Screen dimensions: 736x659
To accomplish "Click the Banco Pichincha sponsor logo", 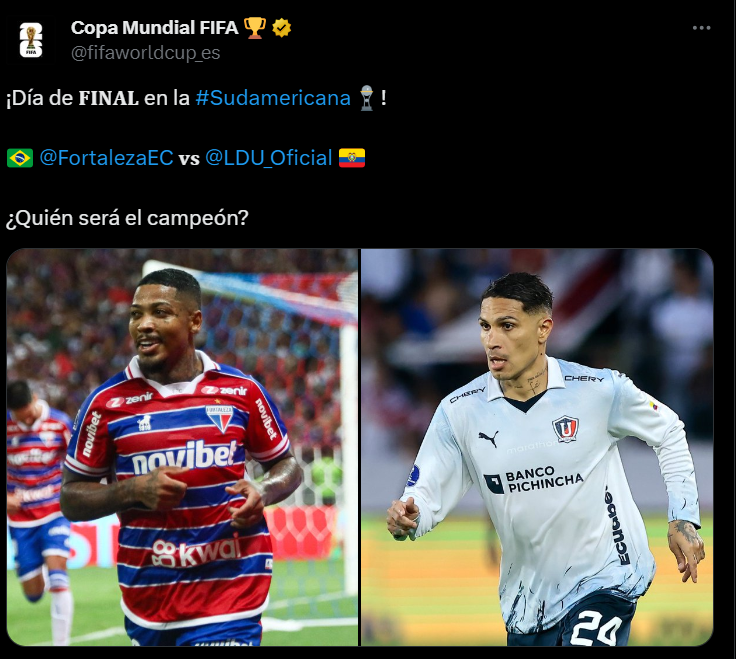I will tap(534, 481).
